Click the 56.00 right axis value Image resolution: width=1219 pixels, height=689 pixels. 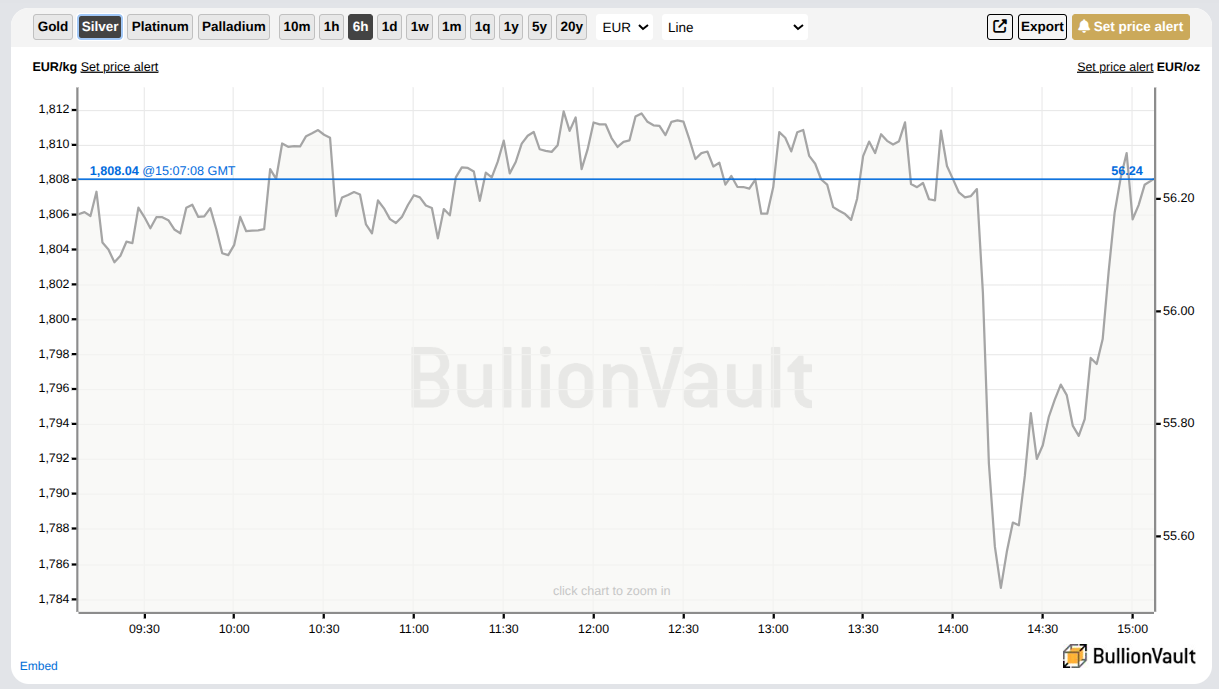tap(1179, 311)
